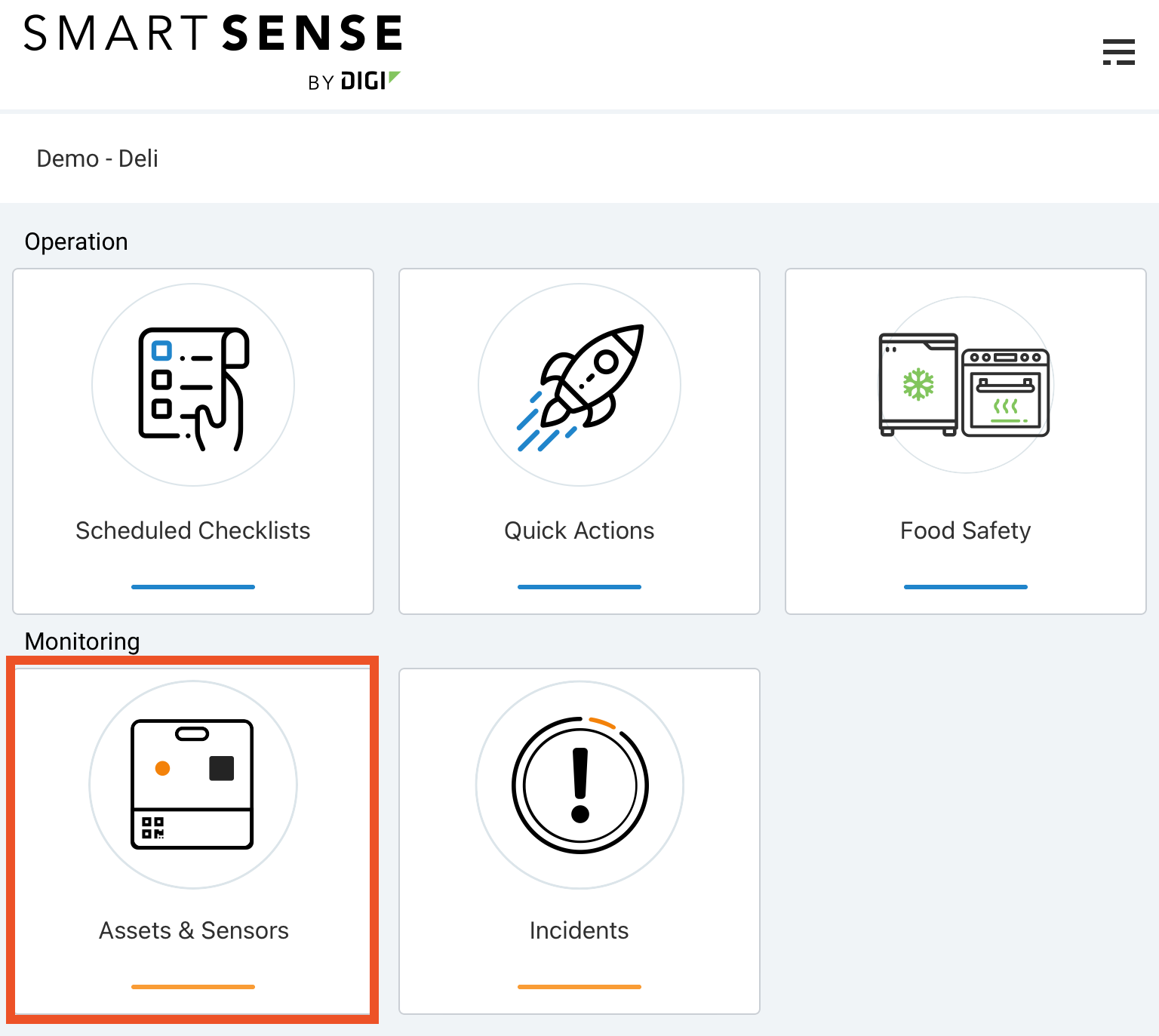Click the blue underline on Quick Actions tile

coord(579,586)
